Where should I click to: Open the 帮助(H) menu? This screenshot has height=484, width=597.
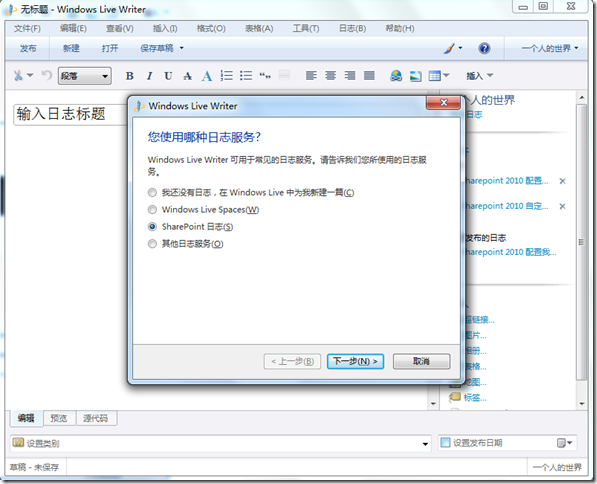[400, 28]
